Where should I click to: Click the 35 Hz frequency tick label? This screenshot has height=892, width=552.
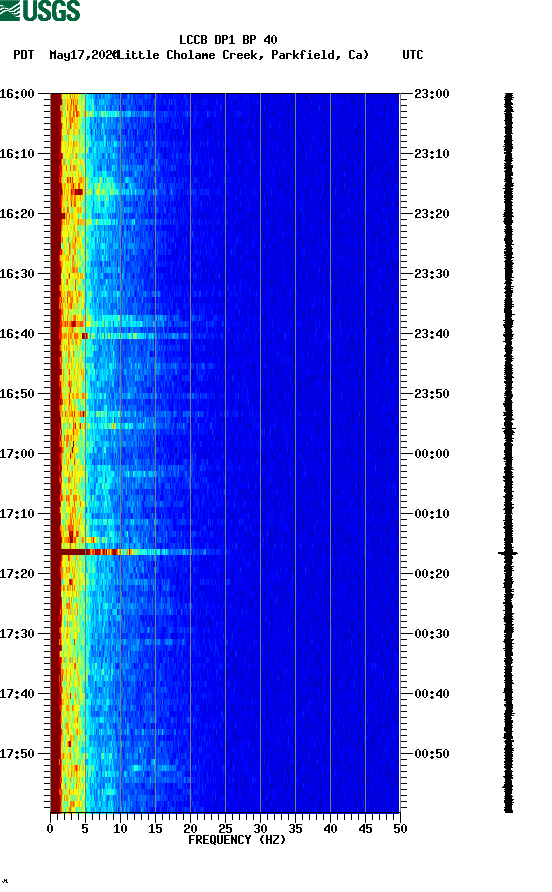(x=295, y=829)
